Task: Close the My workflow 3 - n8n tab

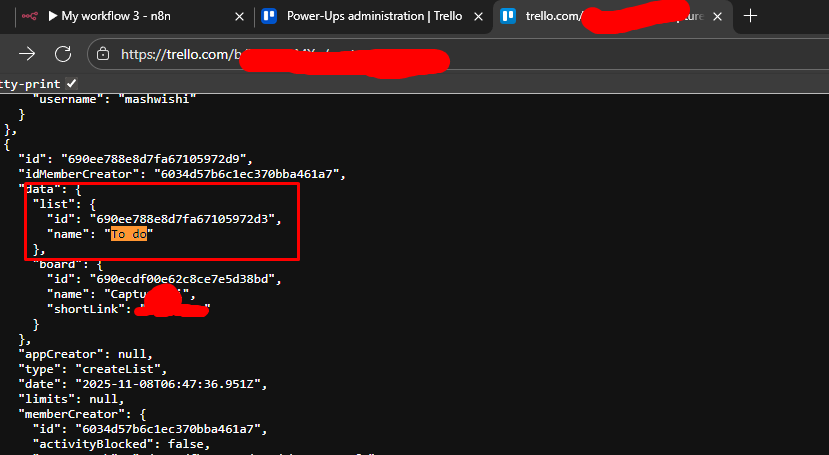Action: pos(240,17)
